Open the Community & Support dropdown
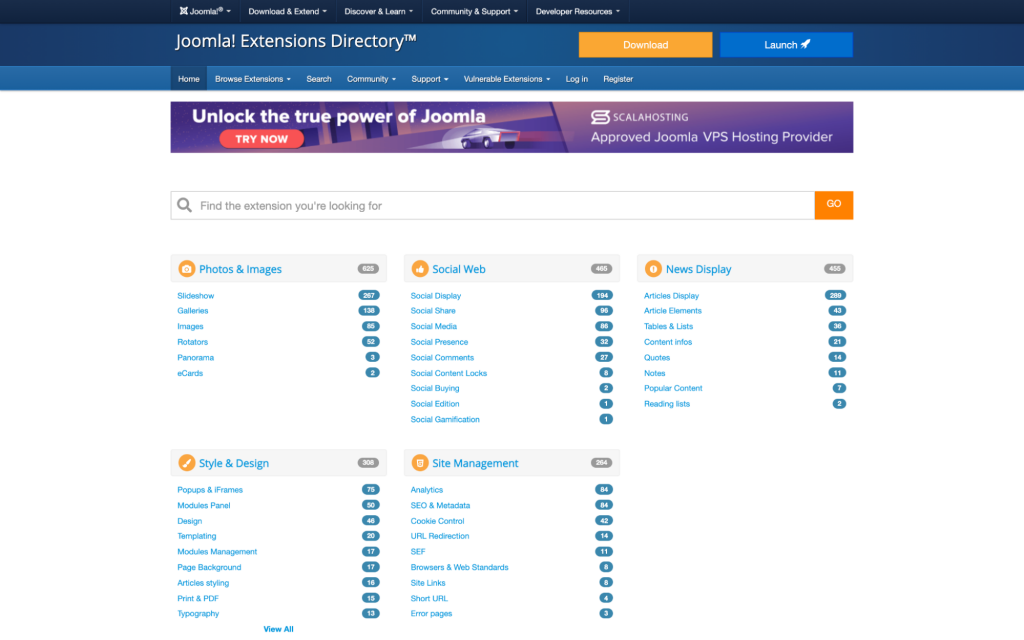1024x640 pixels. tap(474, 11)
